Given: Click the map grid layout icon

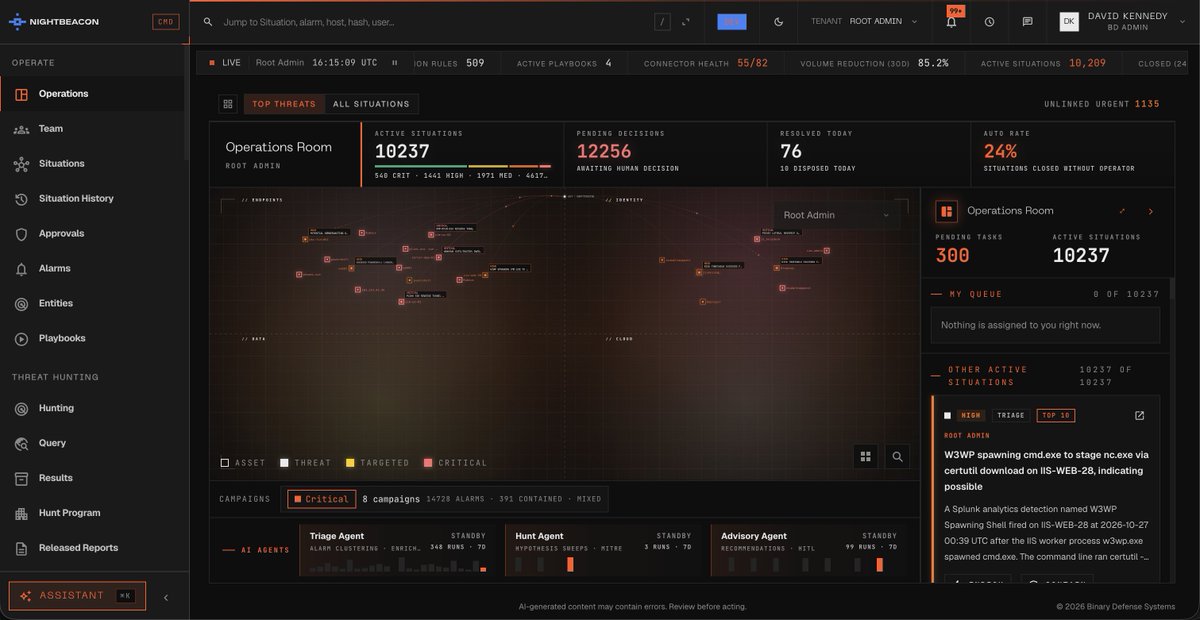Looking at the screenshot, I should click(866, 456).
